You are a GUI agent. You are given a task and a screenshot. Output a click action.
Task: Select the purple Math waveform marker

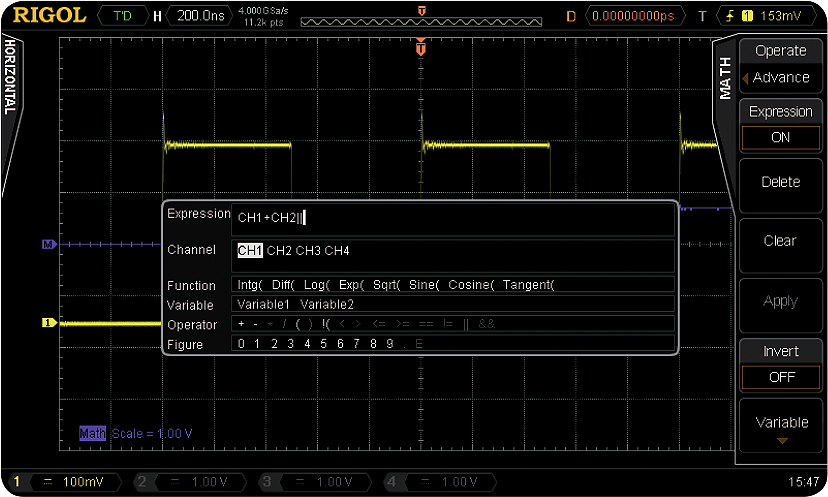pos(47,244)
